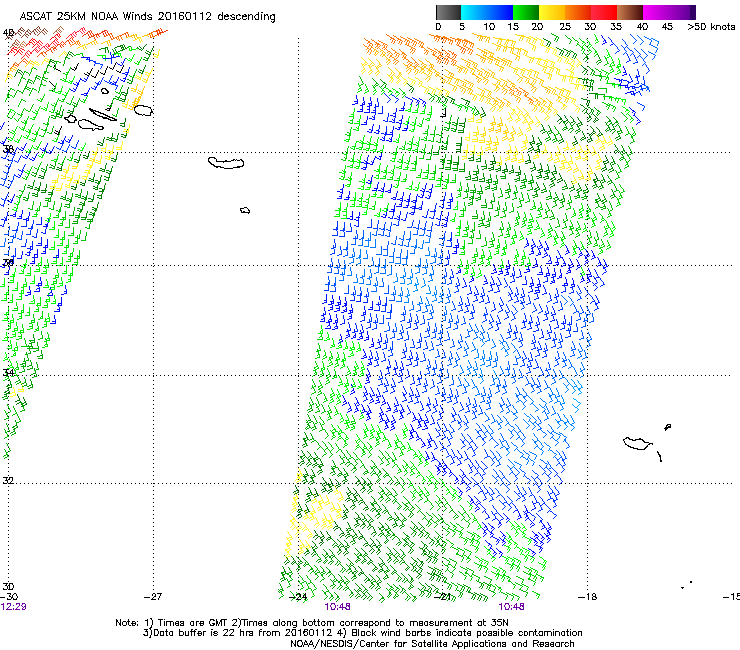
Task: Click the note line beginning 'Note: 1) Times are GMT'
Action: tap(311, 623)
